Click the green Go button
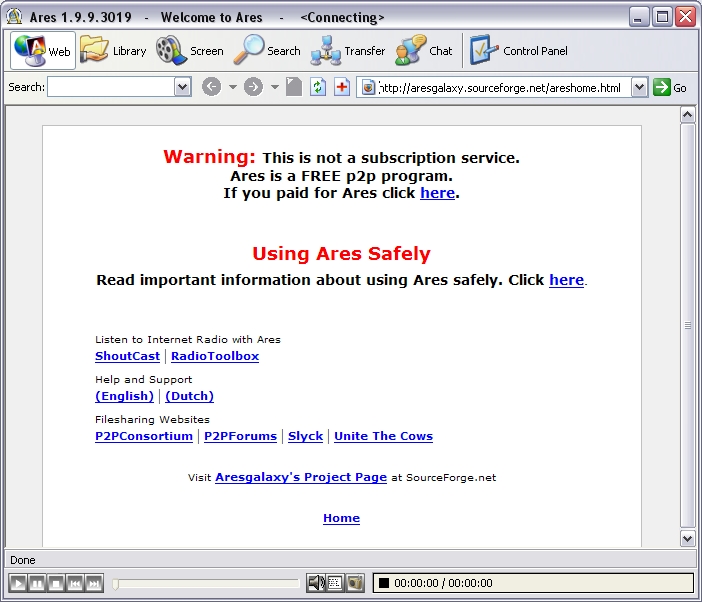The width and height of the screenshot is (702, 602). pyautogui.click(x=670, y=87)
